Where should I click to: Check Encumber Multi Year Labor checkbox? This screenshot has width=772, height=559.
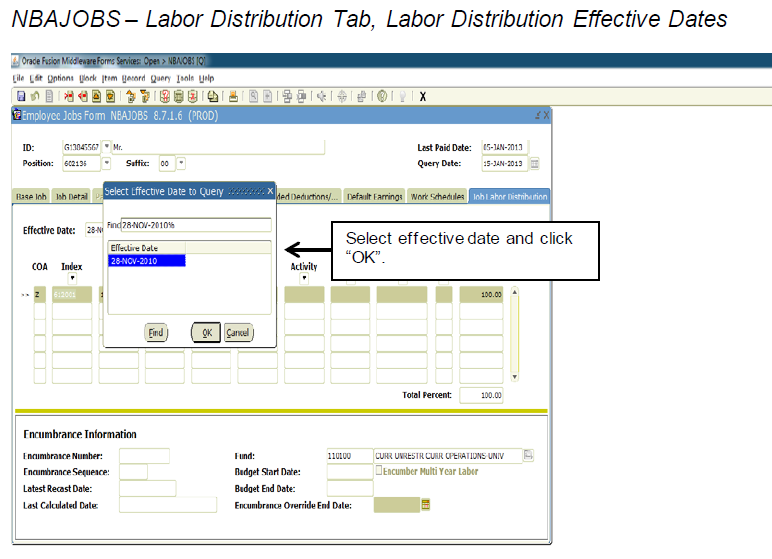pos(379,471)
